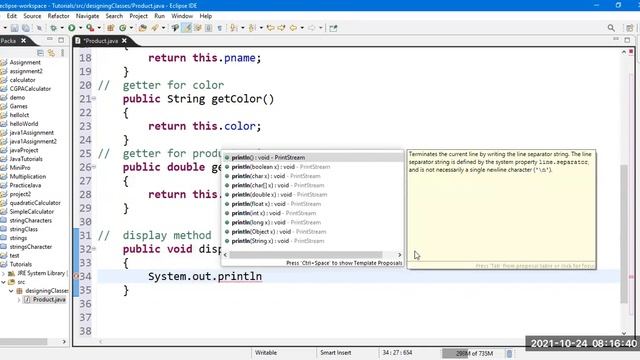Click the Debug bug icon
This screenshot has width=640, height=360.
click(53, 28)
